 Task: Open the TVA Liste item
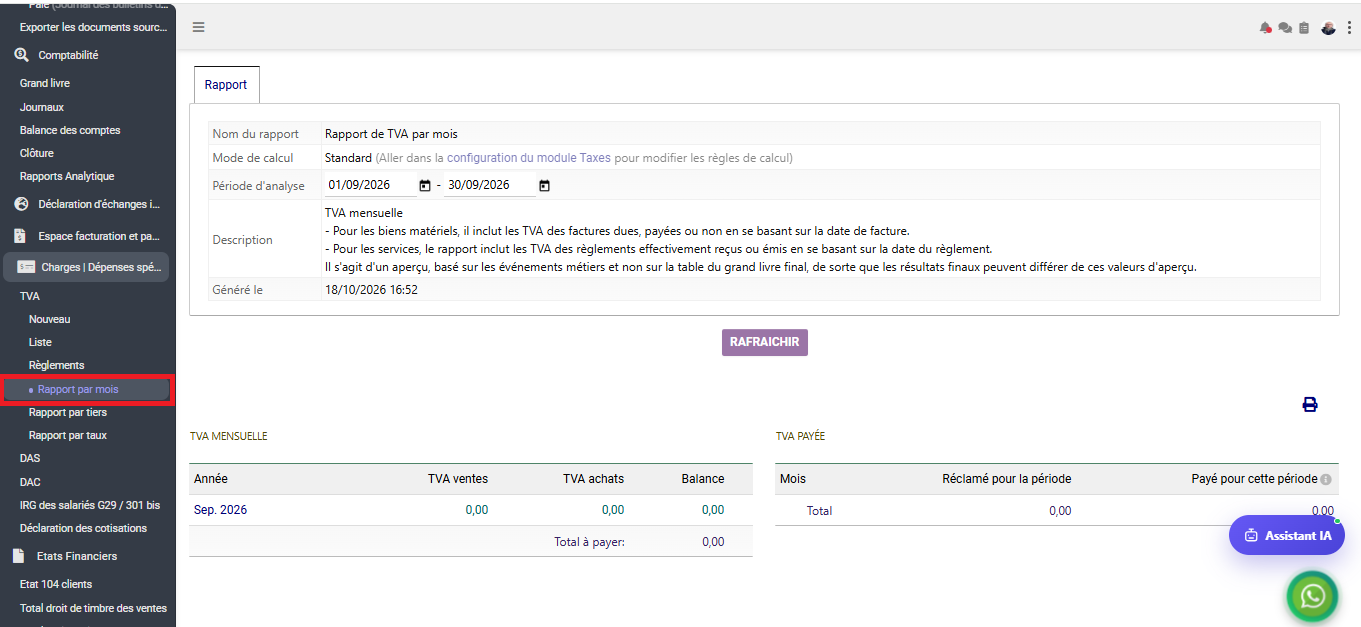click(40, 342)
